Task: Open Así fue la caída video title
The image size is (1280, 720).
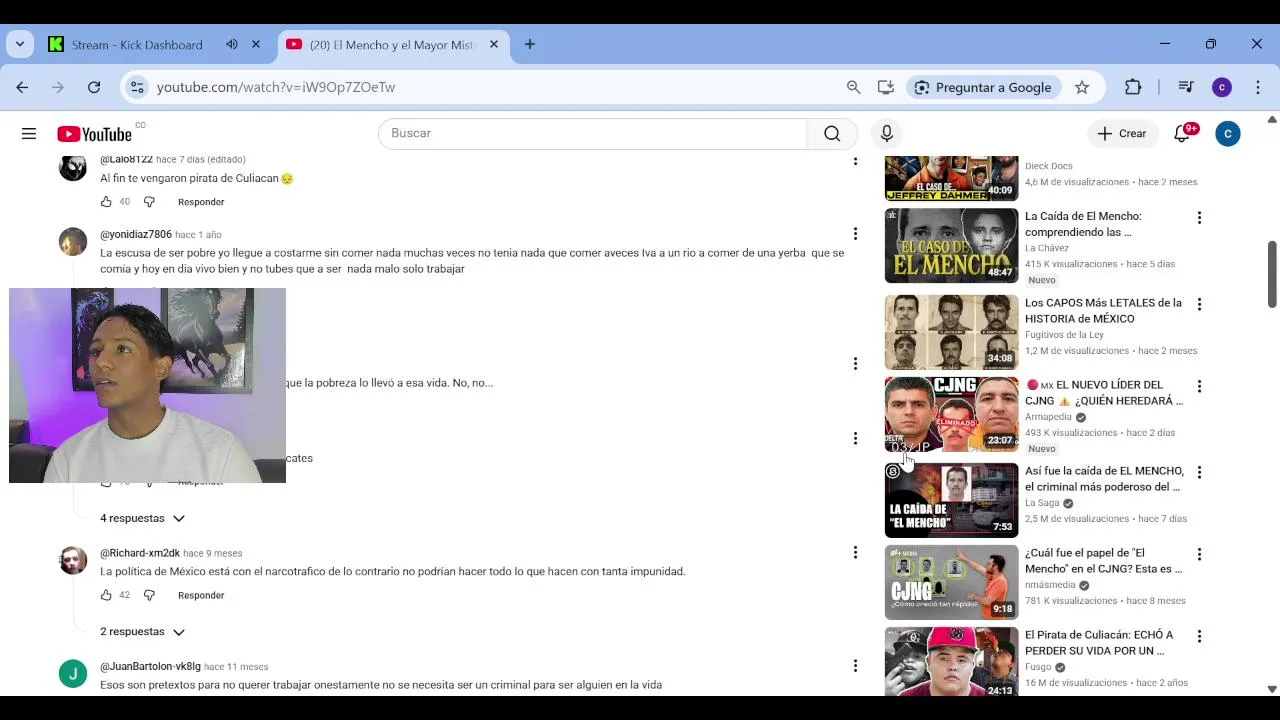Action: 1104,479
